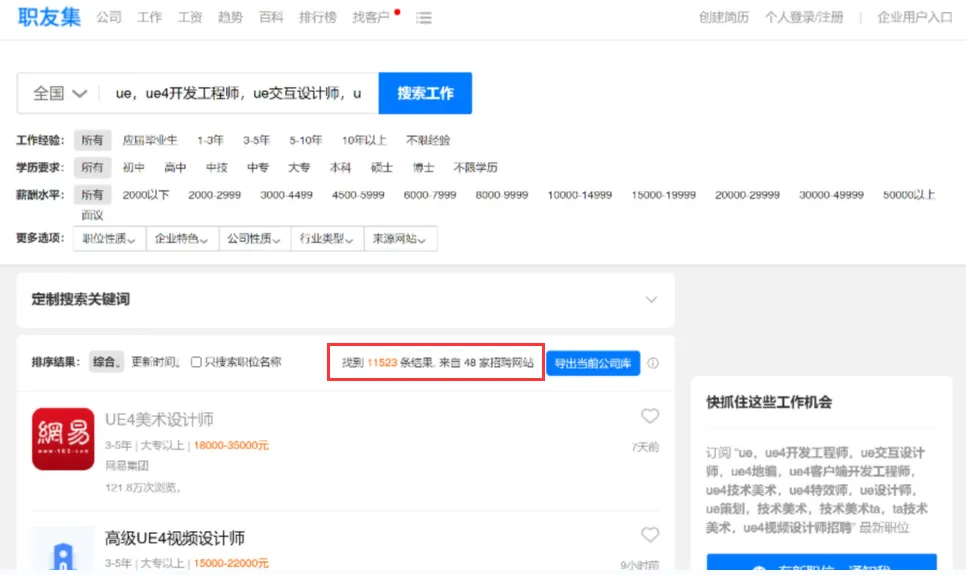Open the 行业类型 dropdown

click(326, 239)
